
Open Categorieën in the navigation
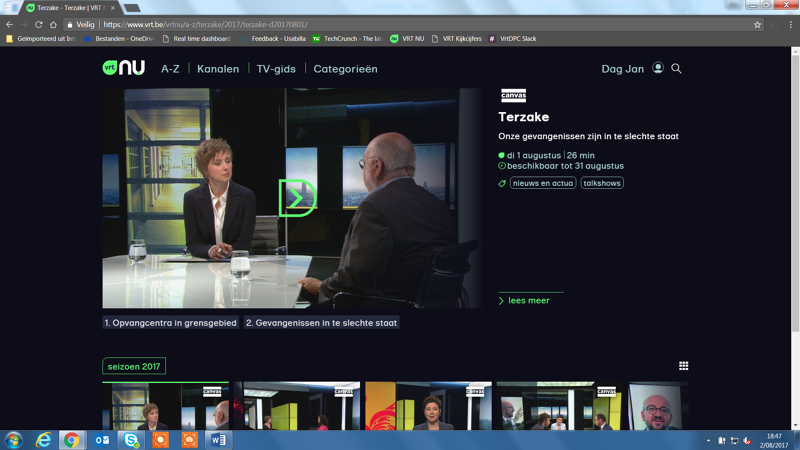[x=345, y=69]
